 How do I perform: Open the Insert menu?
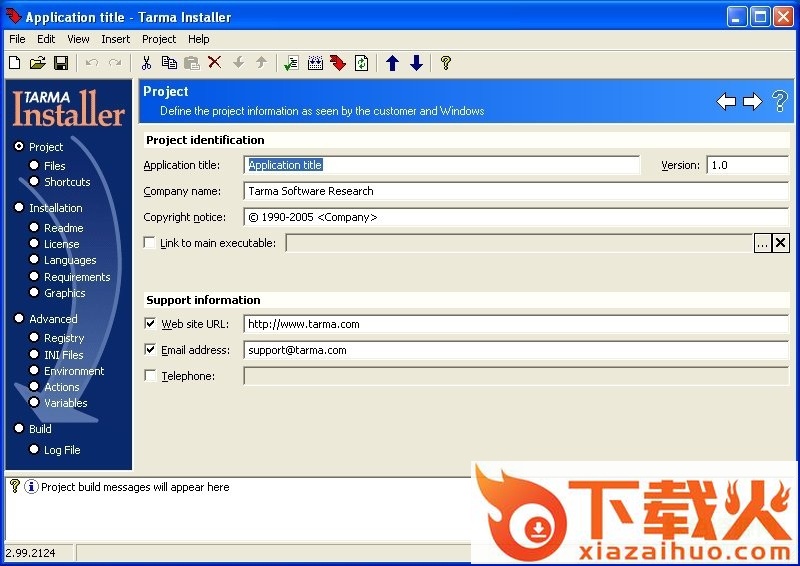tap(115, 39)
